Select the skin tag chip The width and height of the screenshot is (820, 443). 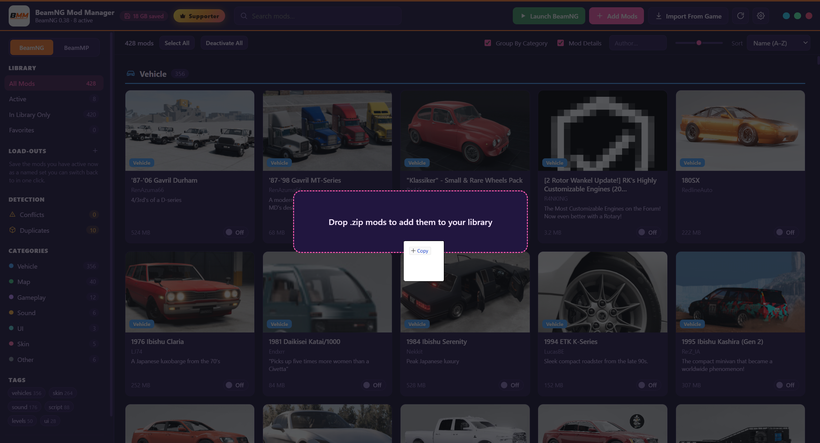point(62,393)
